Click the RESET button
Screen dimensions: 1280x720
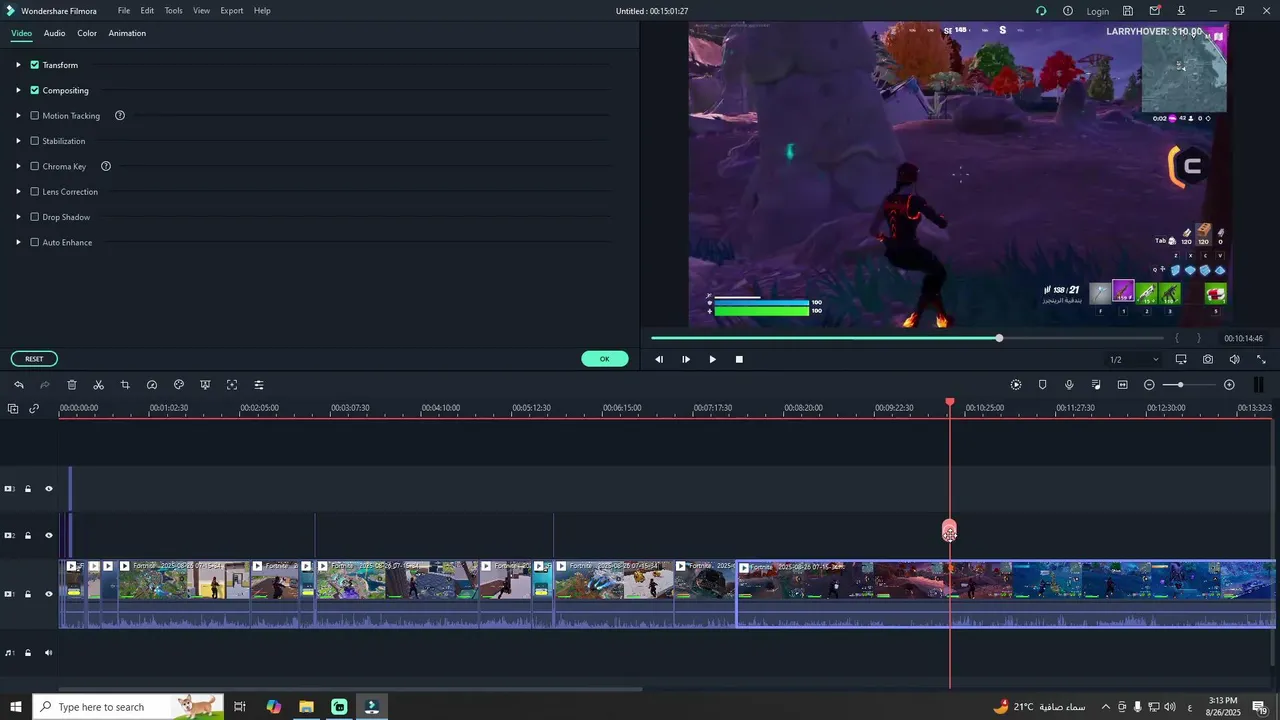[34, 359]
